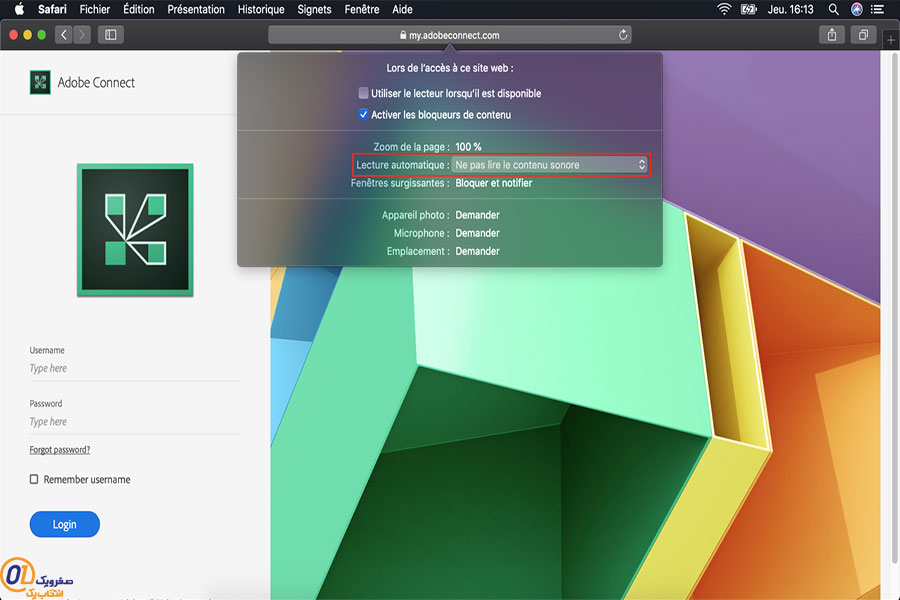Enable 'Utiliser le lecteur lorsqu'il est disponible' checkbox

pos(363,93)
